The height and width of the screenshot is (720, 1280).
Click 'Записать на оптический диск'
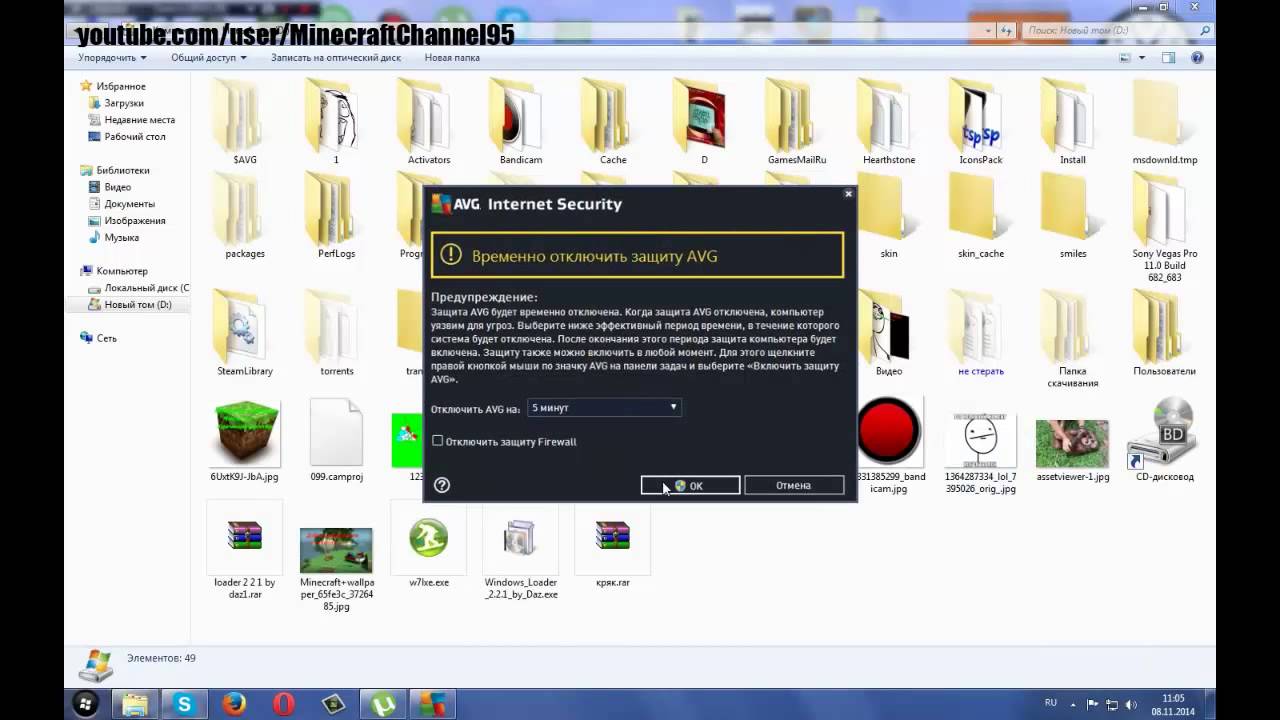tap(336, 58)
